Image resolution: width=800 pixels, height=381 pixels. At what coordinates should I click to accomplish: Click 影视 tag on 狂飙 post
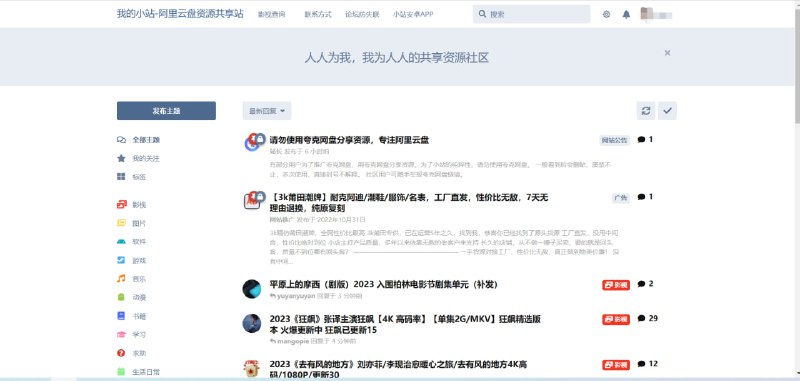[x=616, y=319]
